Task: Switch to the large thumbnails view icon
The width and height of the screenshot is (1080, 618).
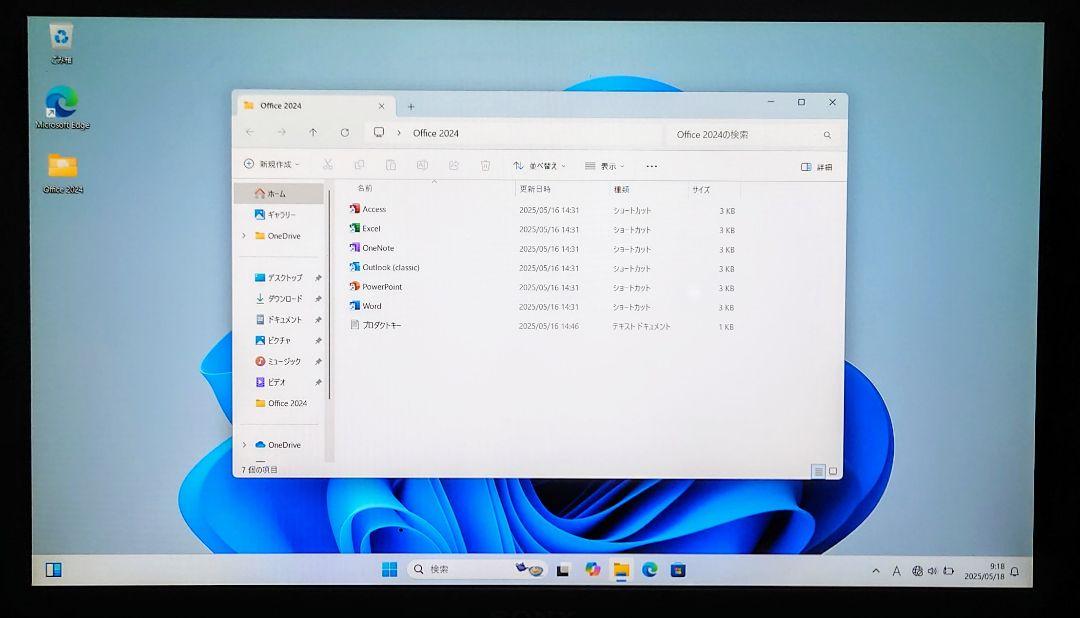Action: tap(833, 471)
